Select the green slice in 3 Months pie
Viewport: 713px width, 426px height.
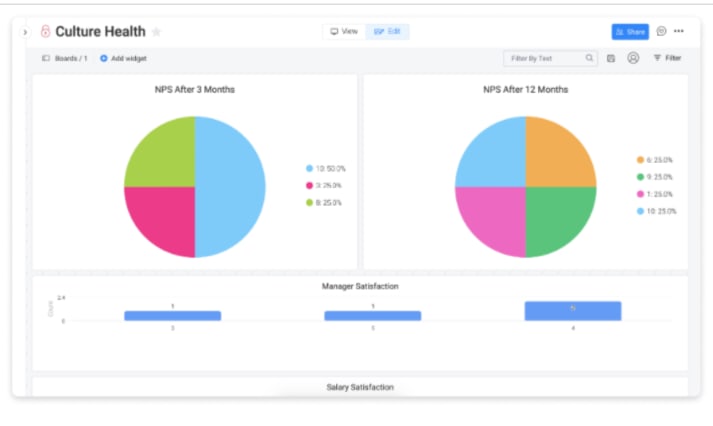[x=166, y=157]
